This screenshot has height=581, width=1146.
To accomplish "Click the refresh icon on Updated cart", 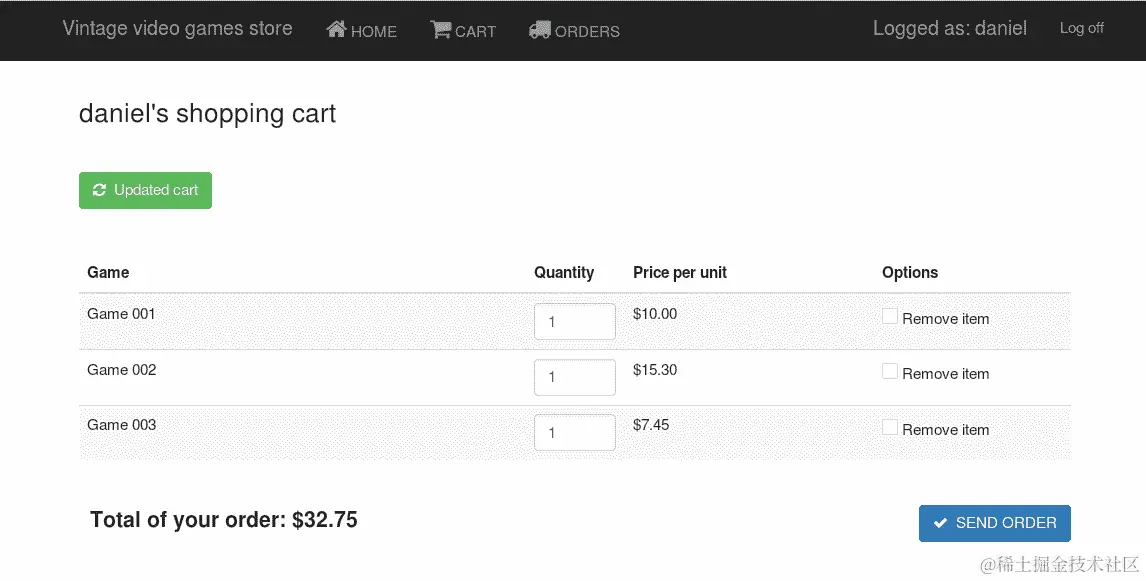I will [x=99, y=190].
